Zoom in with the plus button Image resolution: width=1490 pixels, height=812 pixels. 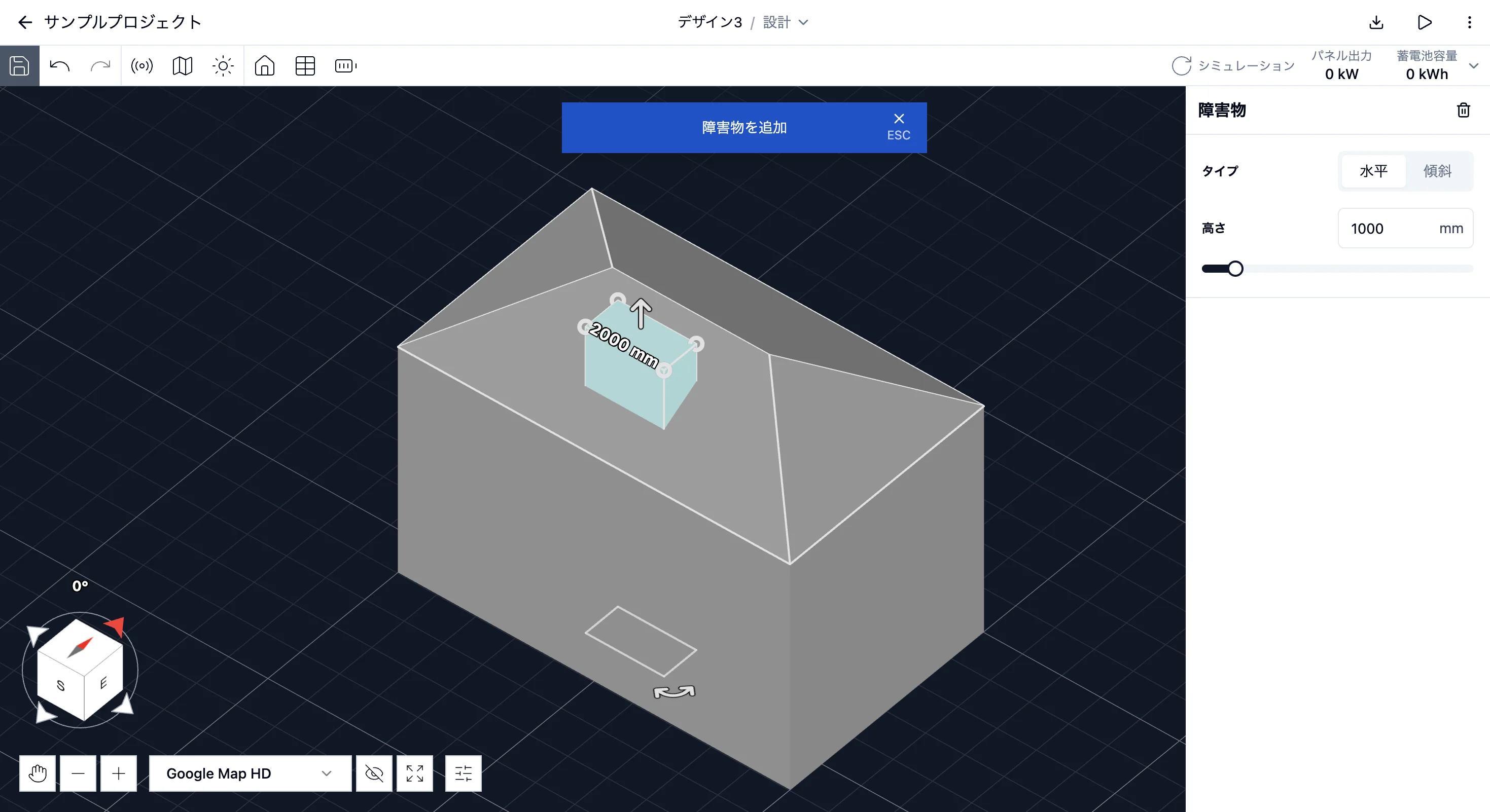pyautogui.click(x=119, y=772)
